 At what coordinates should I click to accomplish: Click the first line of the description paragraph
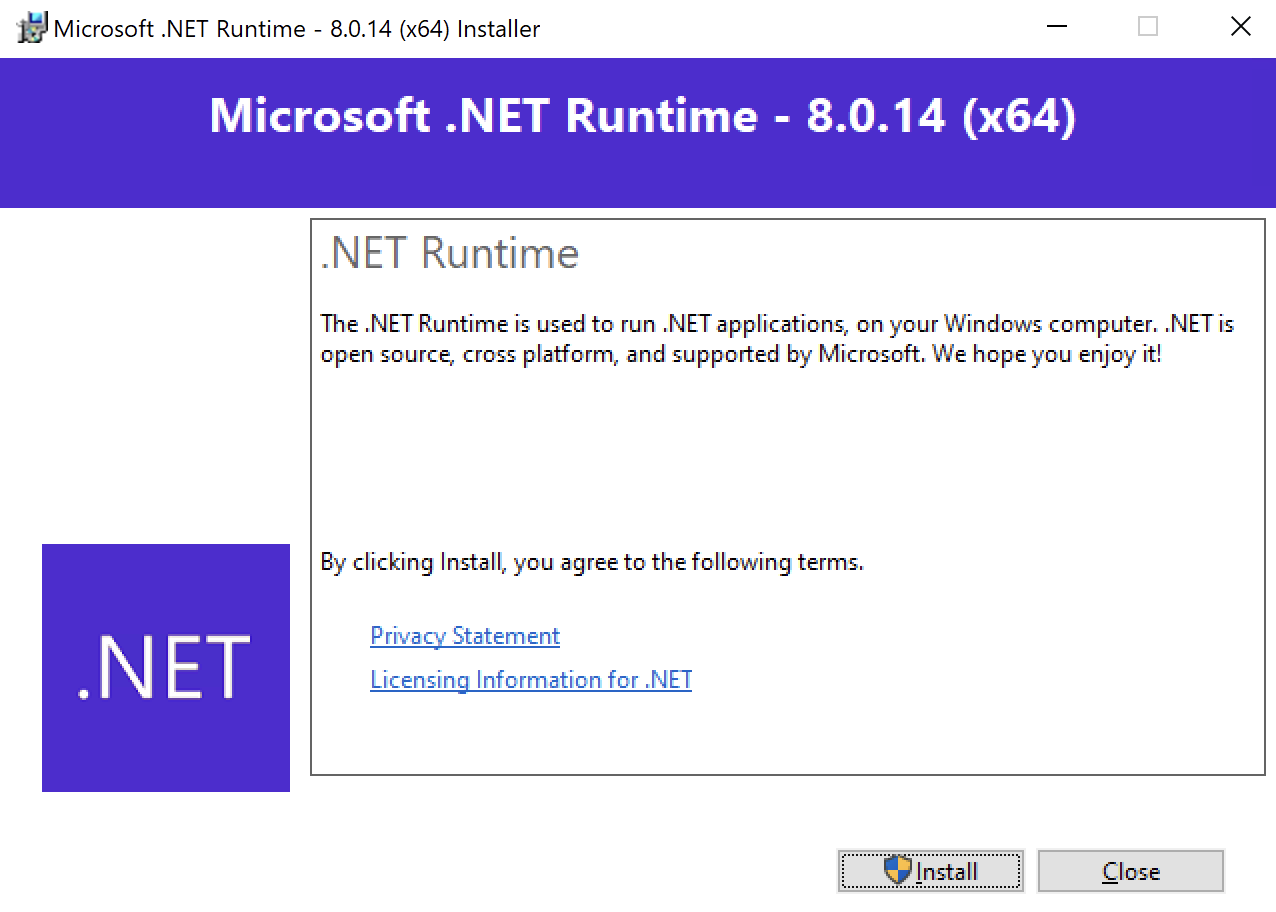[777, 324]
